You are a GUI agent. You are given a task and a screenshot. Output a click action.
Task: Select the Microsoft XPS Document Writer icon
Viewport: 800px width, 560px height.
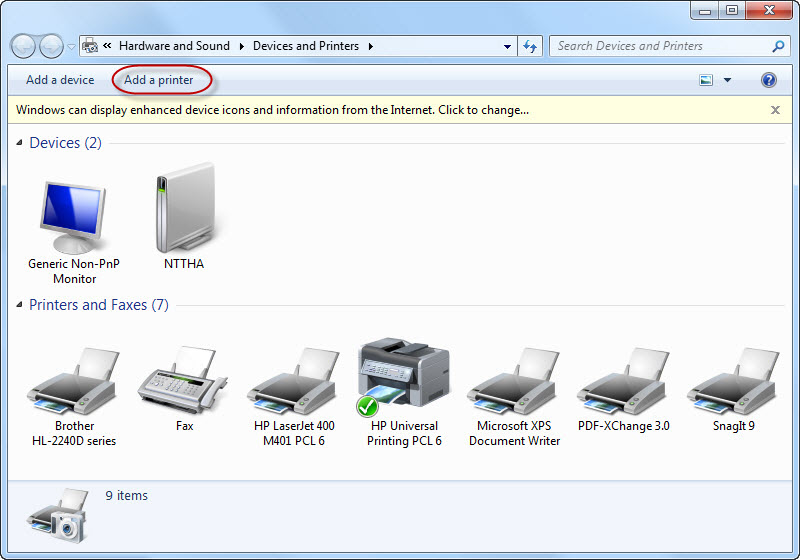click(513, 380)
